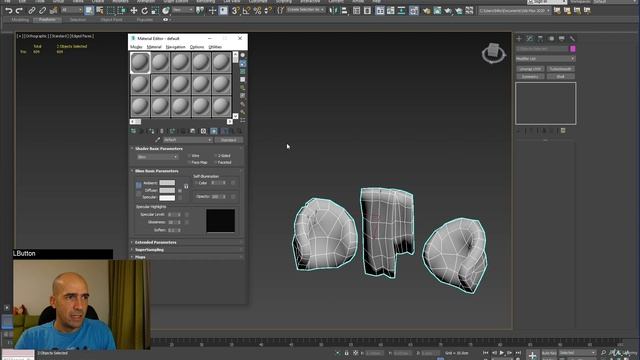
Task: Open the Modes menu in Material Editor
Action: [136, 47]
